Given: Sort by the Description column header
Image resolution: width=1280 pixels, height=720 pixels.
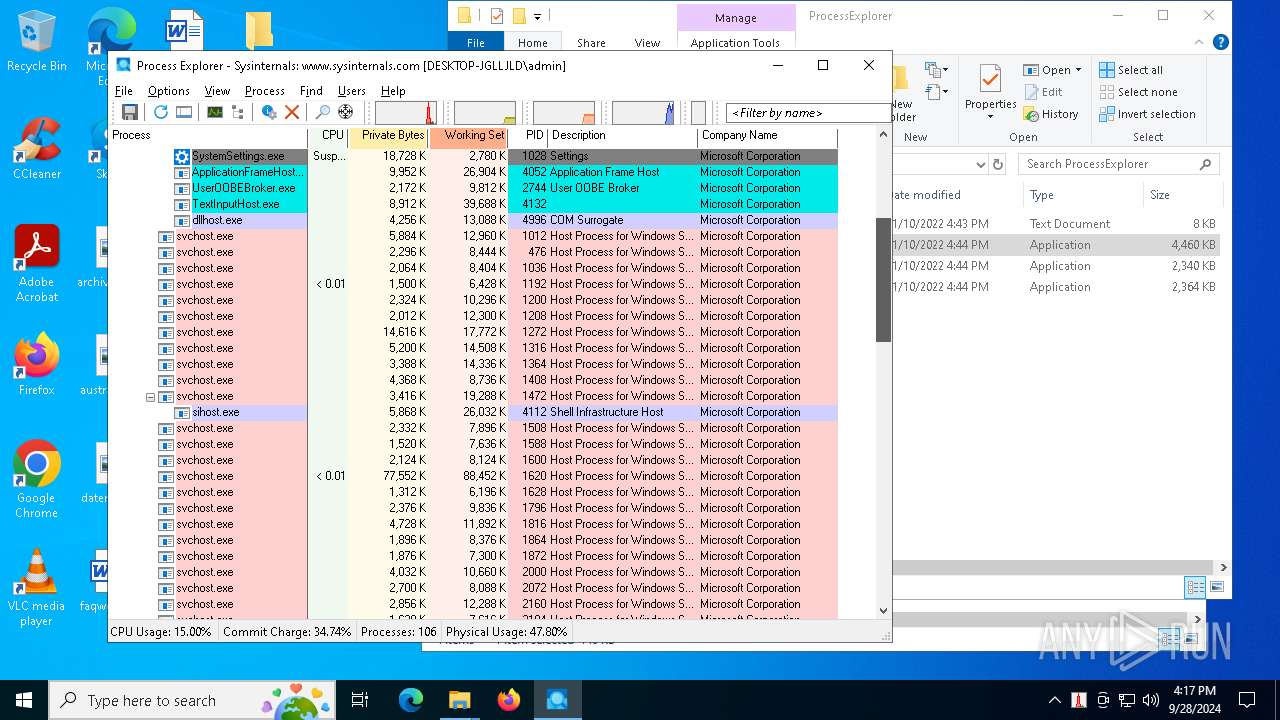Looking at the screenshot, I should coord(622,135).
